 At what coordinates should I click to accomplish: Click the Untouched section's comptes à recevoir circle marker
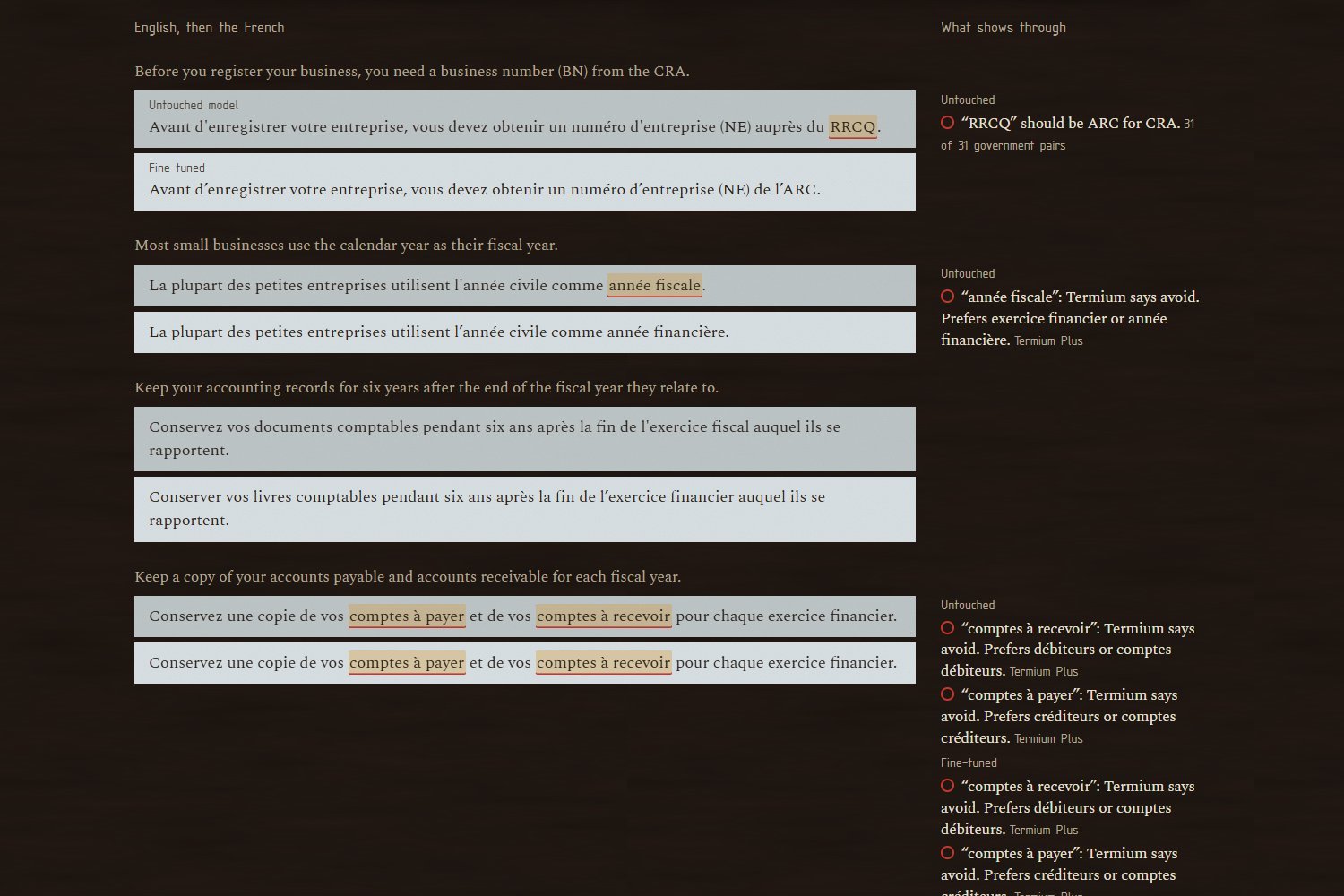click(x=947, y=627)
